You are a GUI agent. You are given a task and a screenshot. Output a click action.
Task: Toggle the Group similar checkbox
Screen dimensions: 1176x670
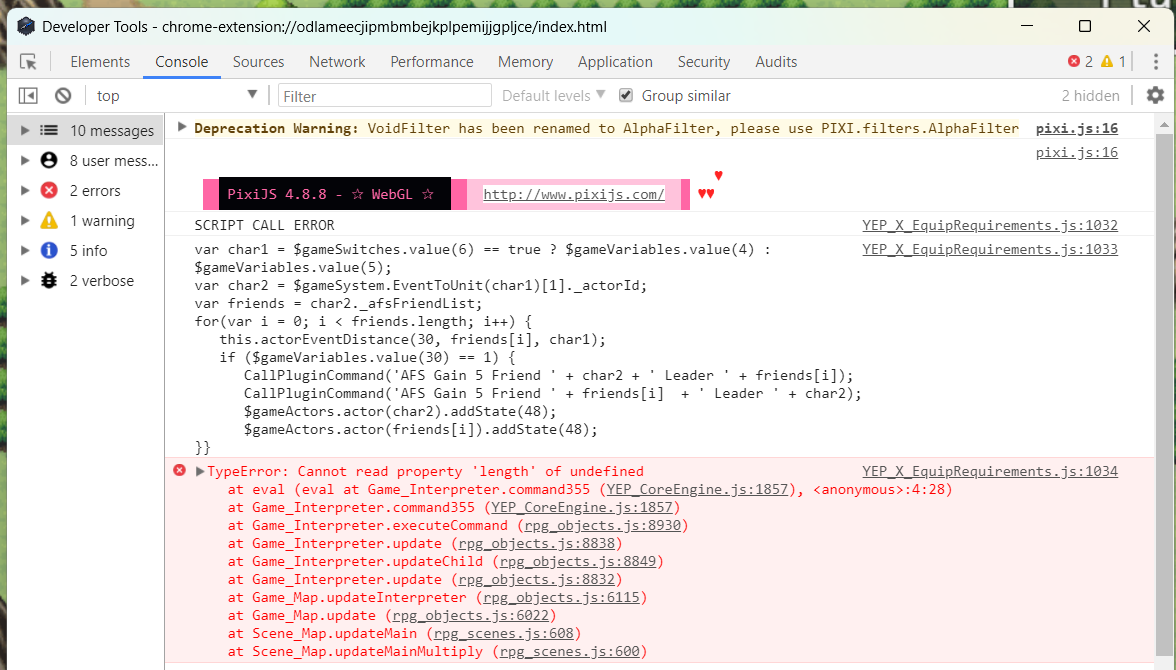point(626,95)
